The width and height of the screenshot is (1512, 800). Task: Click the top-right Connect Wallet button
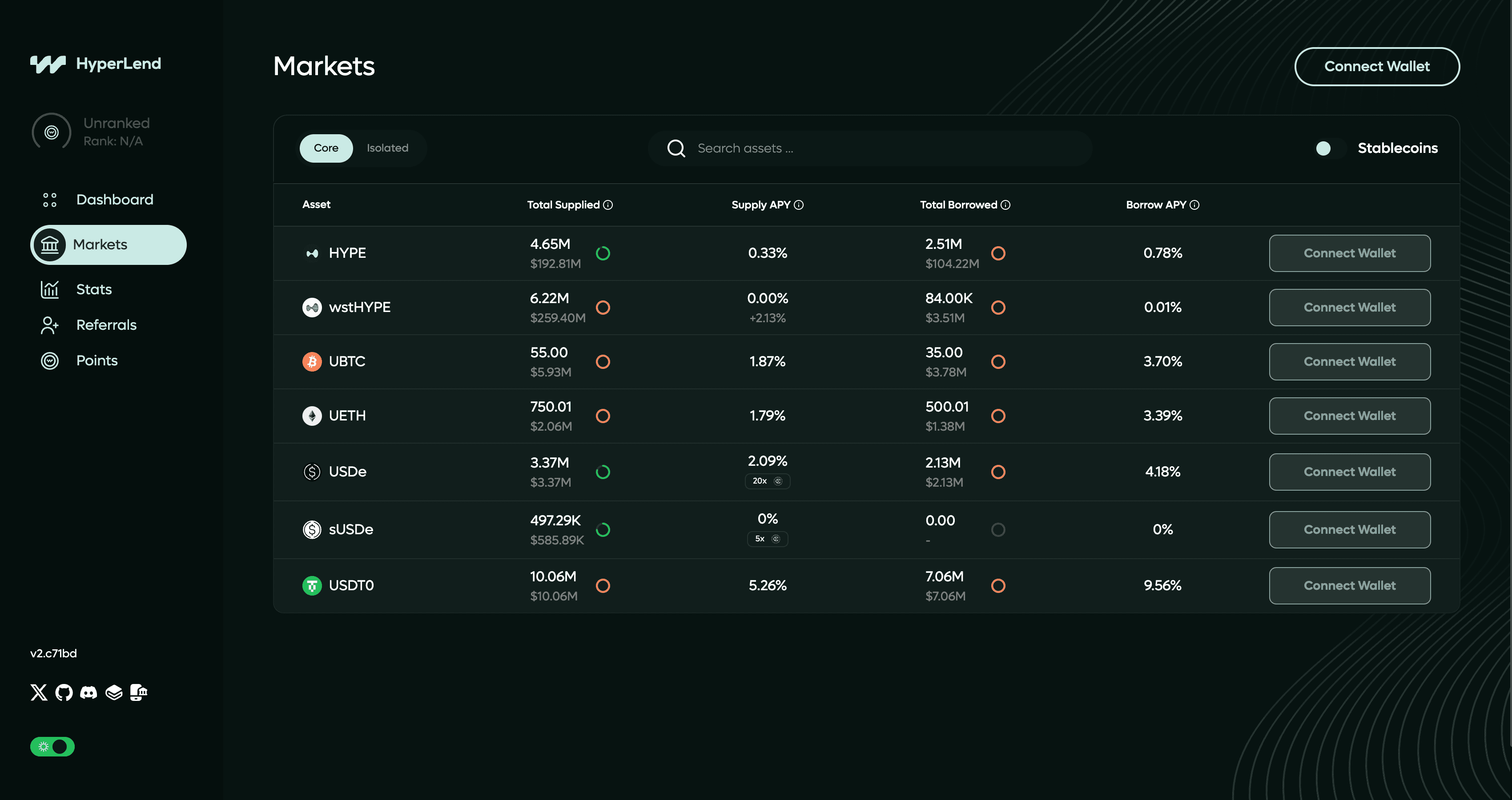(1376, 66)
